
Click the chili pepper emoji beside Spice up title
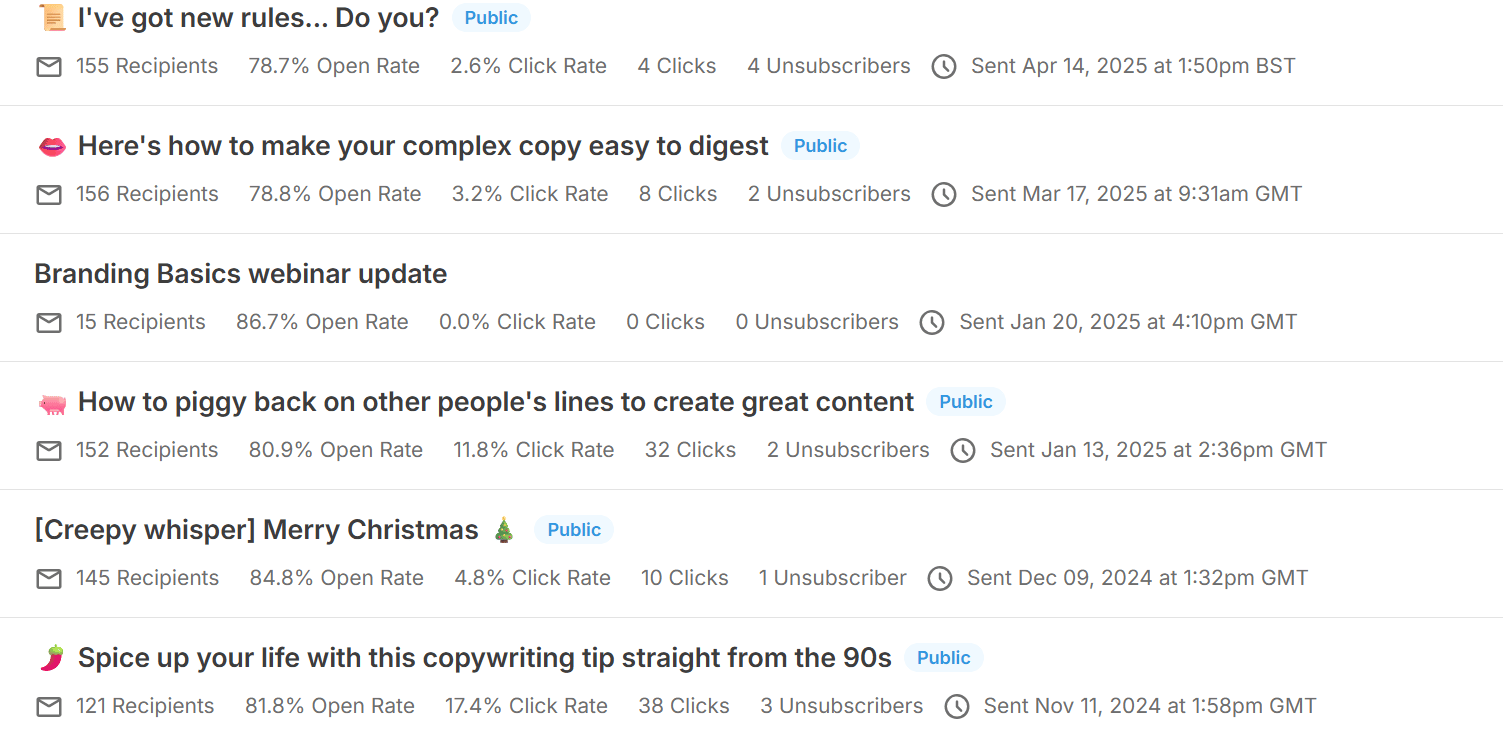tap(51, 658)
